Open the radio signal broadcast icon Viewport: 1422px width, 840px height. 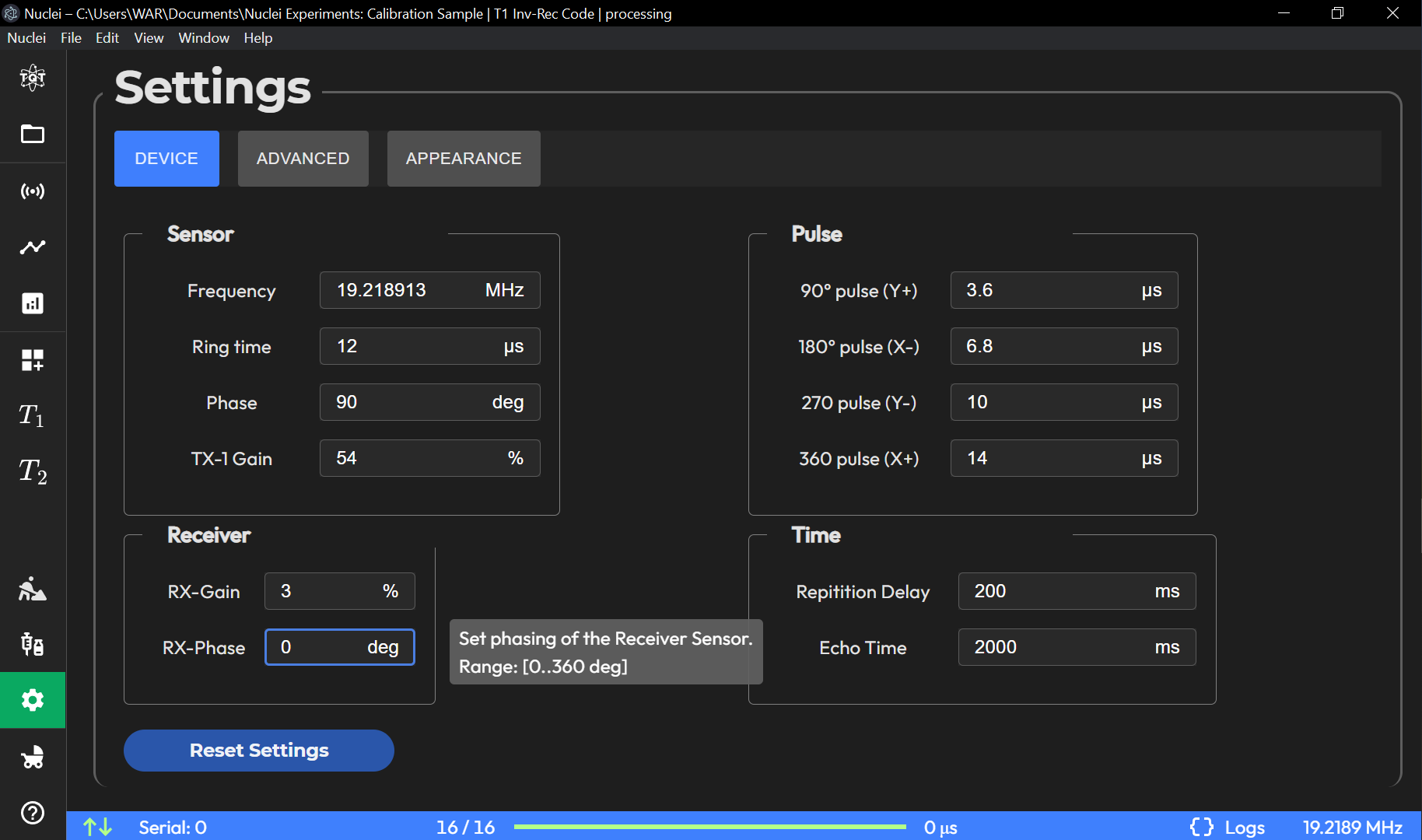coord(33,191)
